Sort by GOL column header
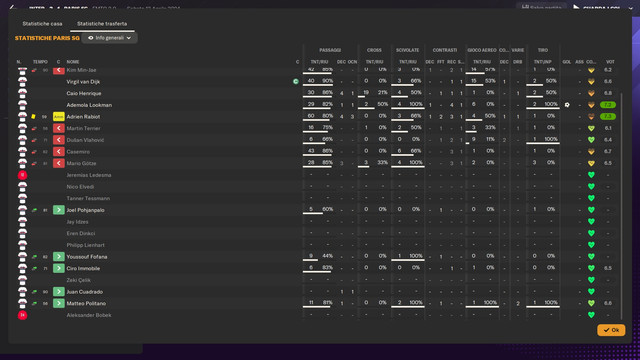The height and width of the screenshot is (360, 640). (x=567, y=62)
